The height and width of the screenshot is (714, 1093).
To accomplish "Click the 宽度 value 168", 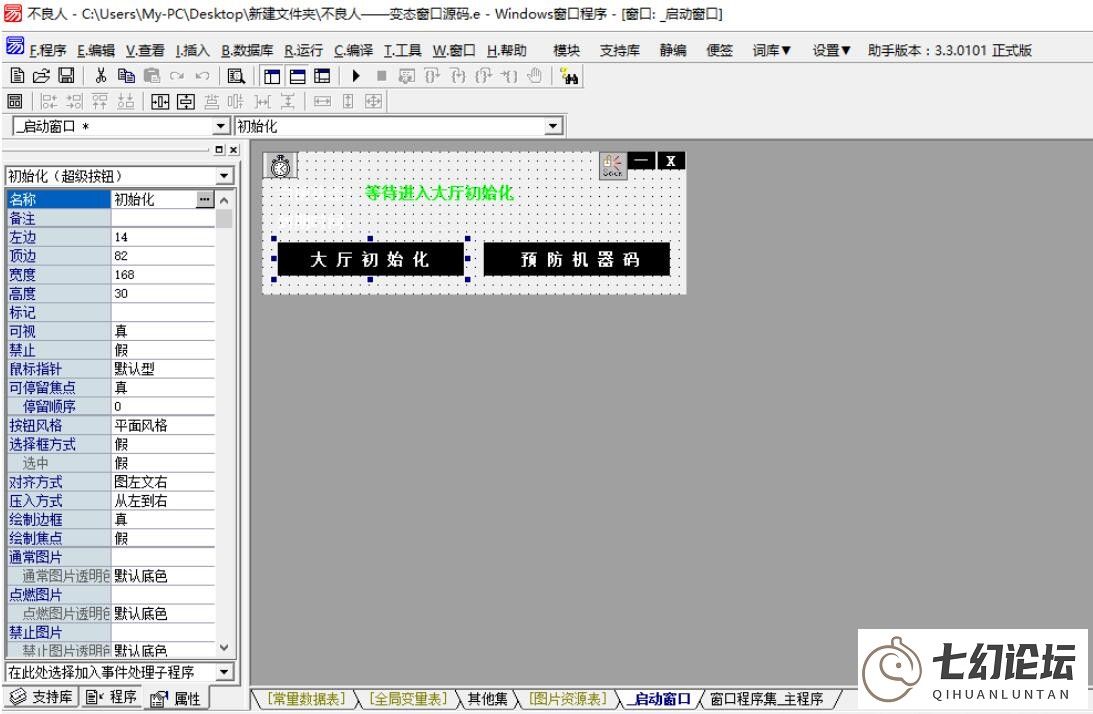I will [x=163, y=275].
